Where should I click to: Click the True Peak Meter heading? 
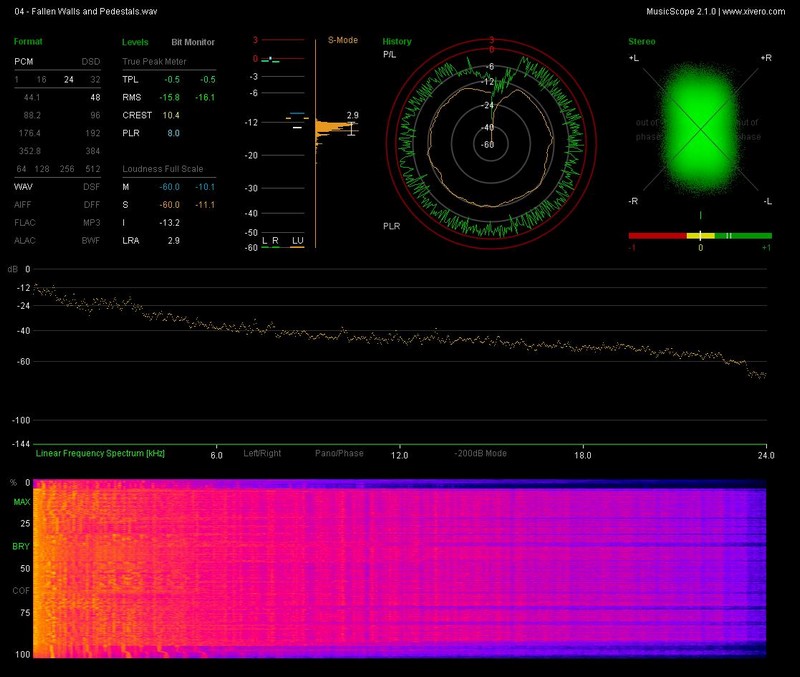tap(154, 62)
